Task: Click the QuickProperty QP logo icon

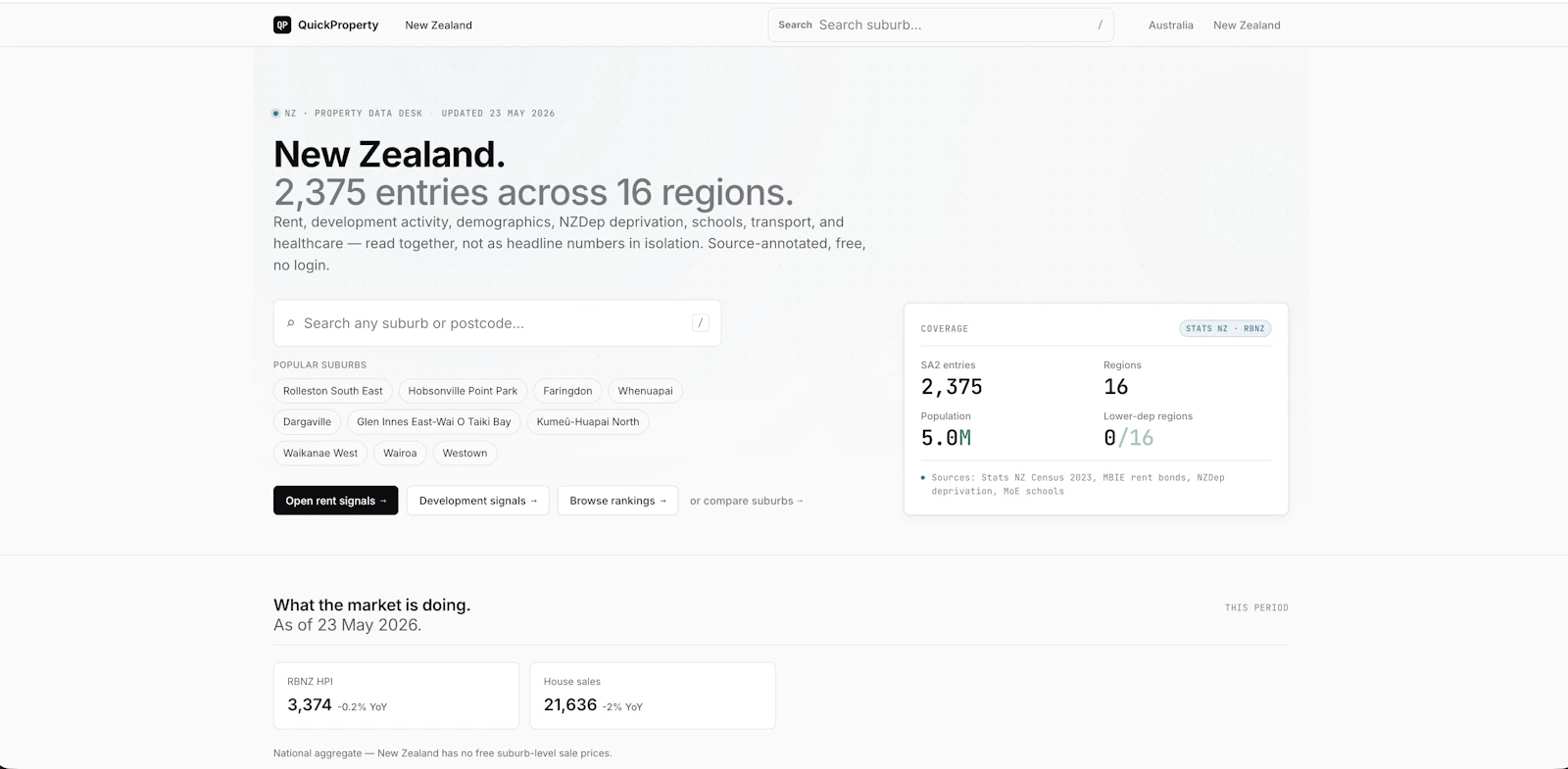Action: point(282,25)
